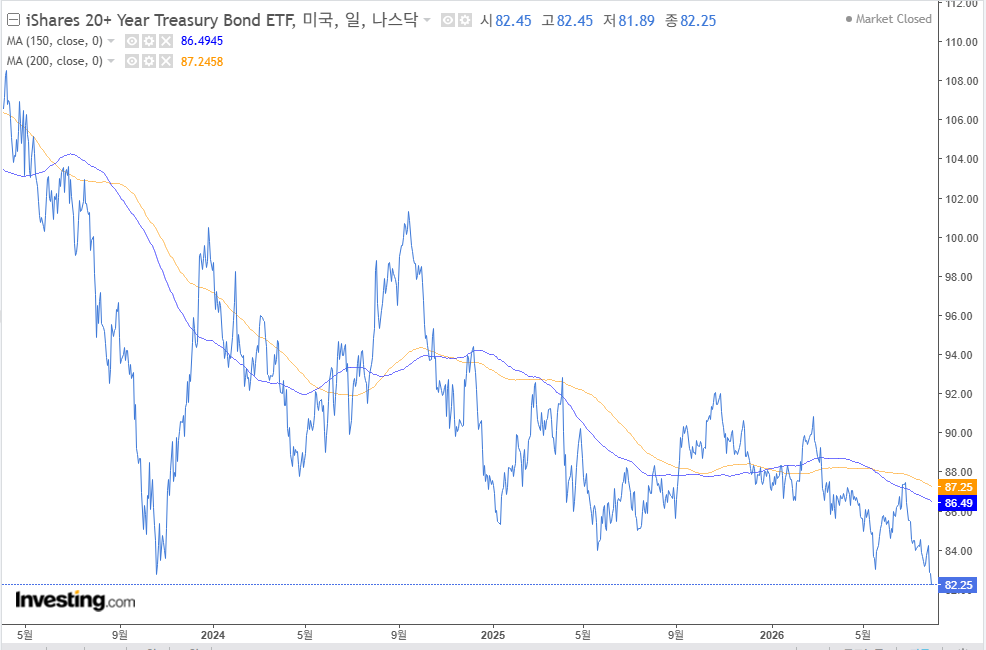
Task: Click MA 150 value 86.4945
Action: tap(202, 41)
